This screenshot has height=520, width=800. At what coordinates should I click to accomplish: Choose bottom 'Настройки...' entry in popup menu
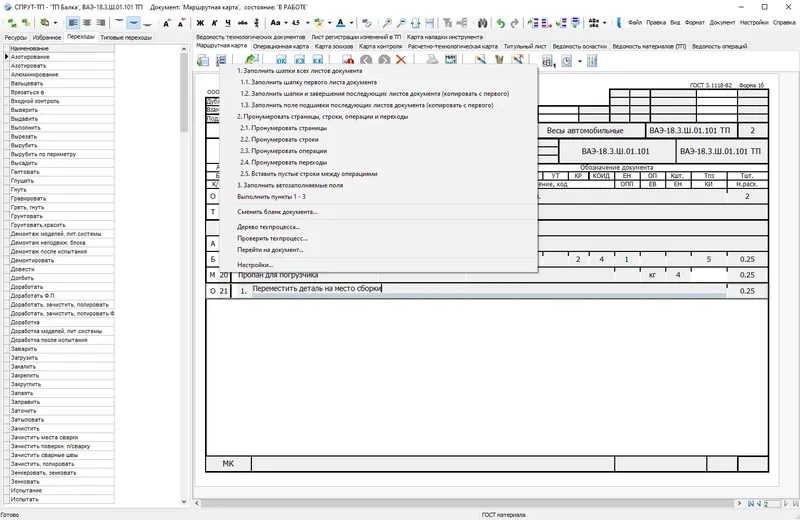point(255,265)
